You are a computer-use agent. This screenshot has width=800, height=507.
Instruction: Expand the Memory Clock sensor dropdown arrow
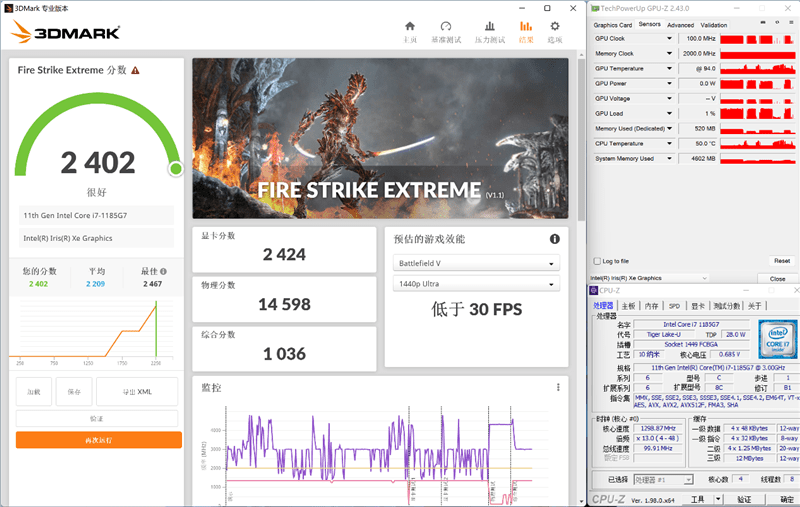click(x=669, y=54)
